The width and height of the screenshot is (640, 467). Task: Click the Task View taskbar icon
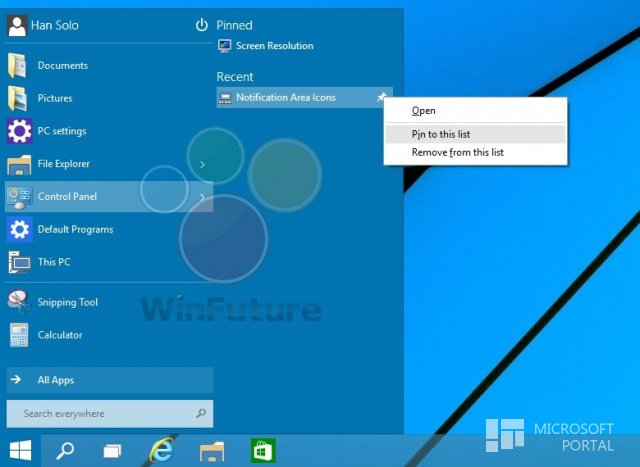tap(112, 451)
